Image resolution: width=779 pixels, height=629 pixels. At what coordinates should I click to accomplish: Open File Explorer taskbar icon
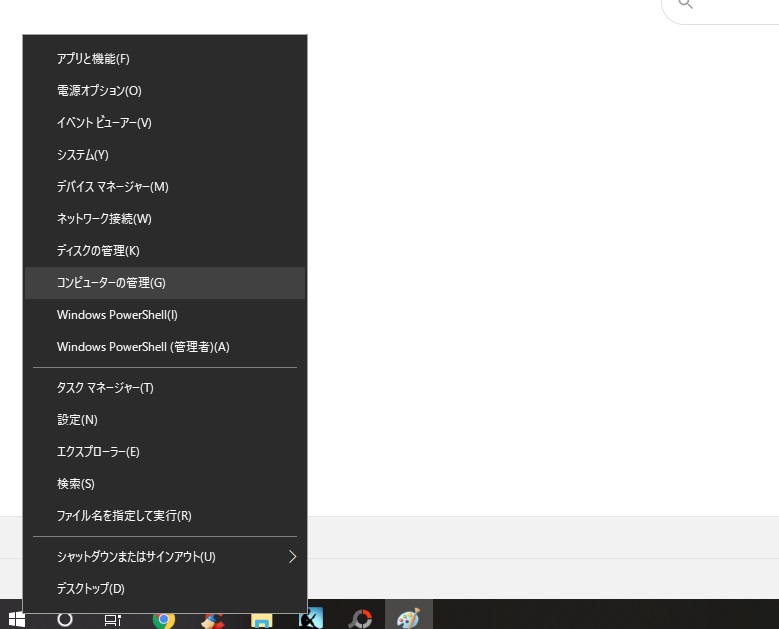(261, 621)
